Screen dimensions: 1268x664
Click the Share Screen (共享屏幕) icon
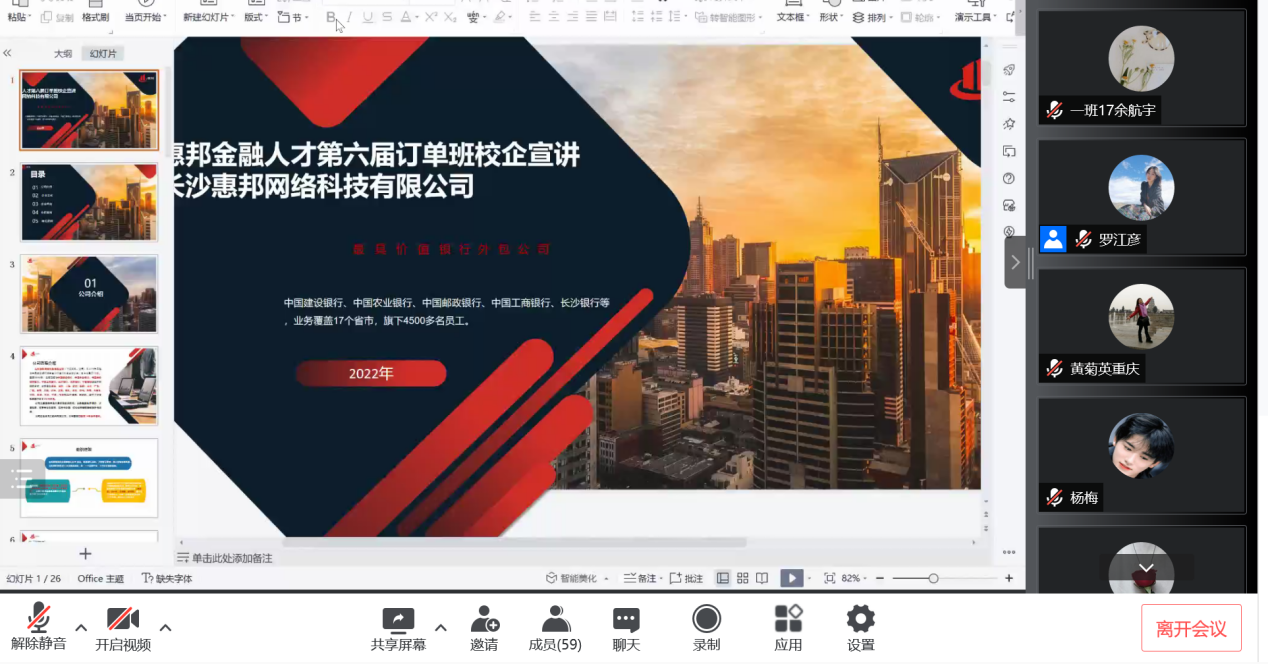[398, 620]
